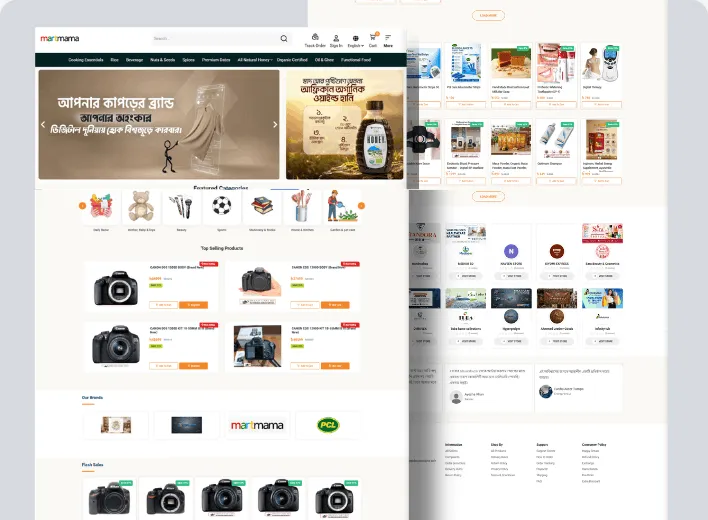The width and height of the screenshot is (708, 520).
Task: Open the Garden & pet care category
Action: click(x=342, y=206)
